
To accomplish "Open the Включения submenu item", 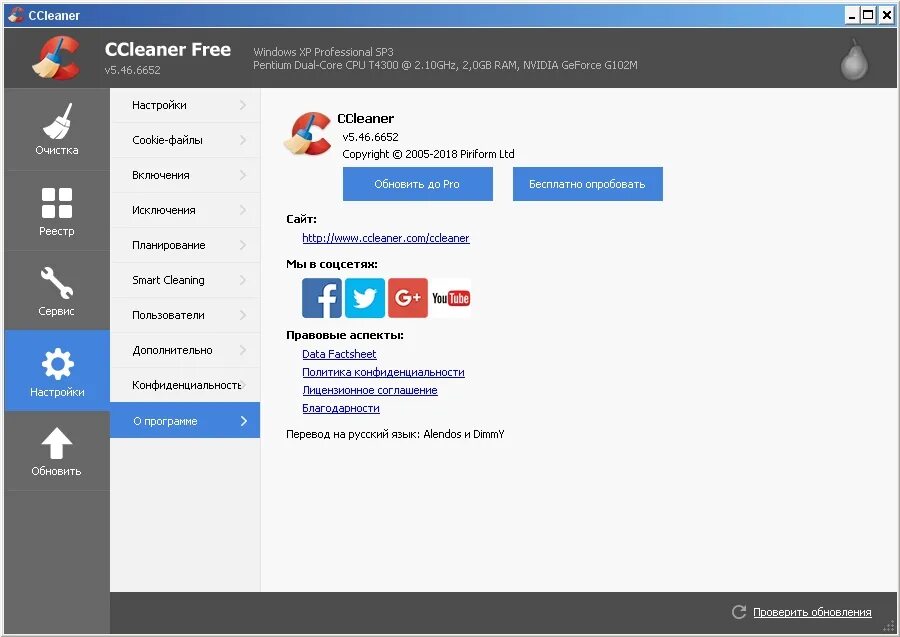I will click(x=185, y=175).
